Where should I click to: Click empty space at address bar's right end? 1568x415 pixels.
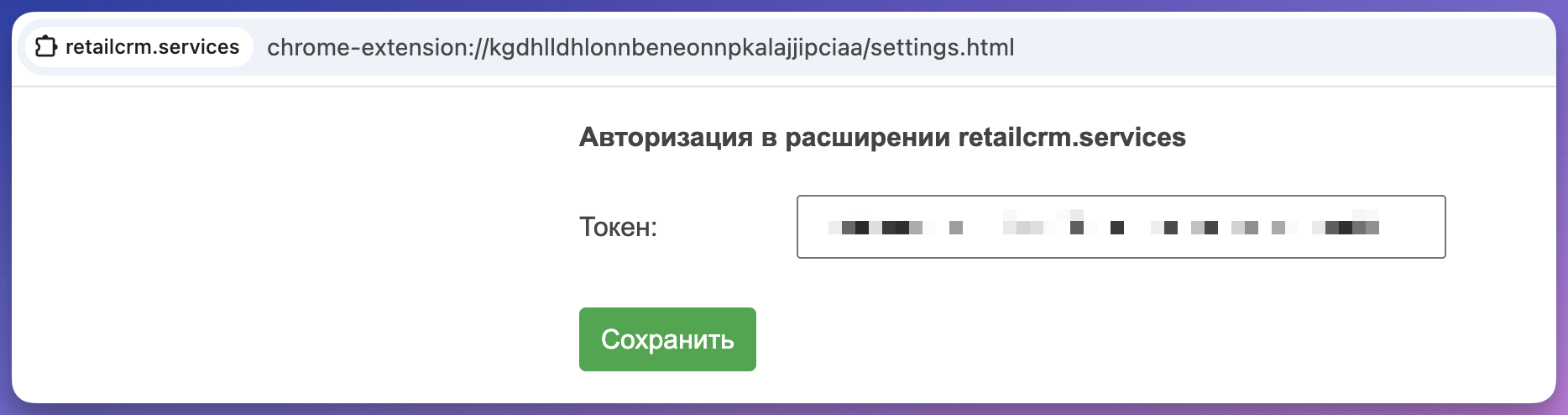point(1284,47)
